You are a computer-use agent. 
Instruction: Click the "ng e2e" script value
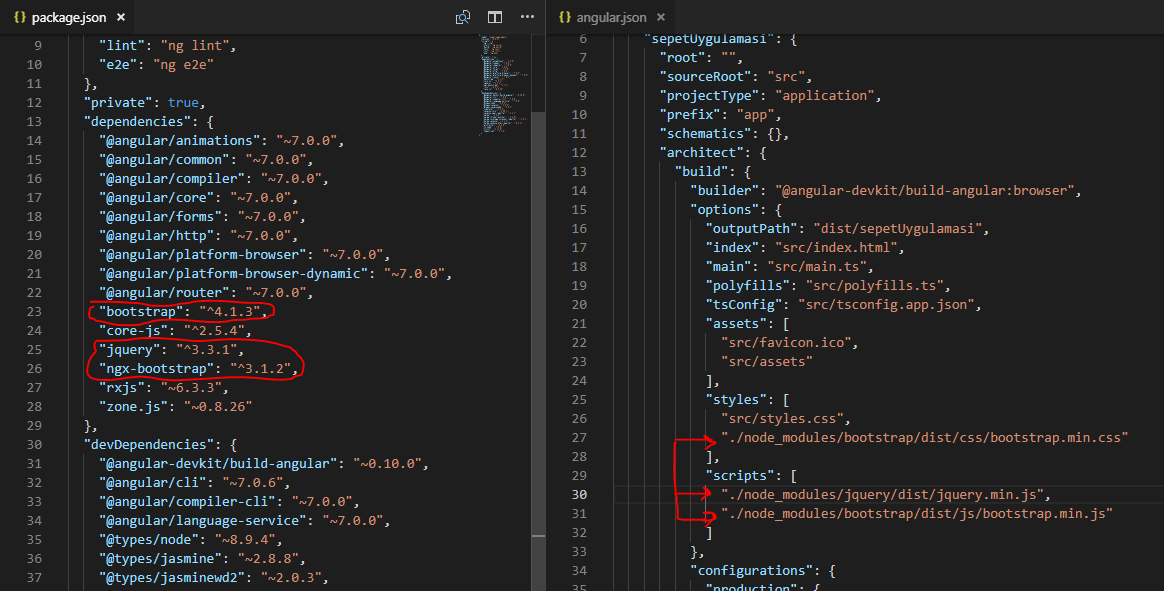183,65
